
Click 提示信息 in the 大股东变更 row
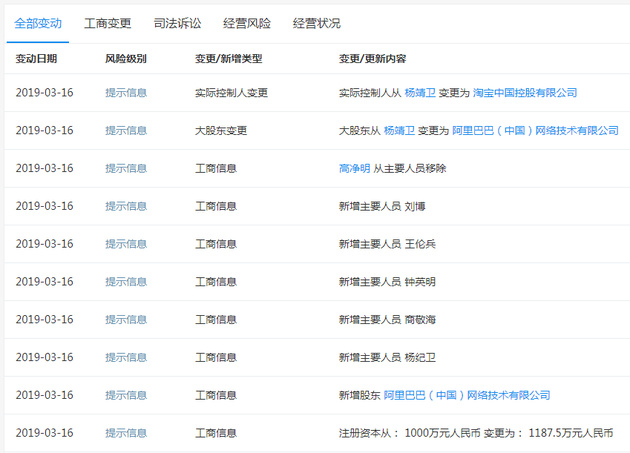pyautogui.click(x=126, y=130)
